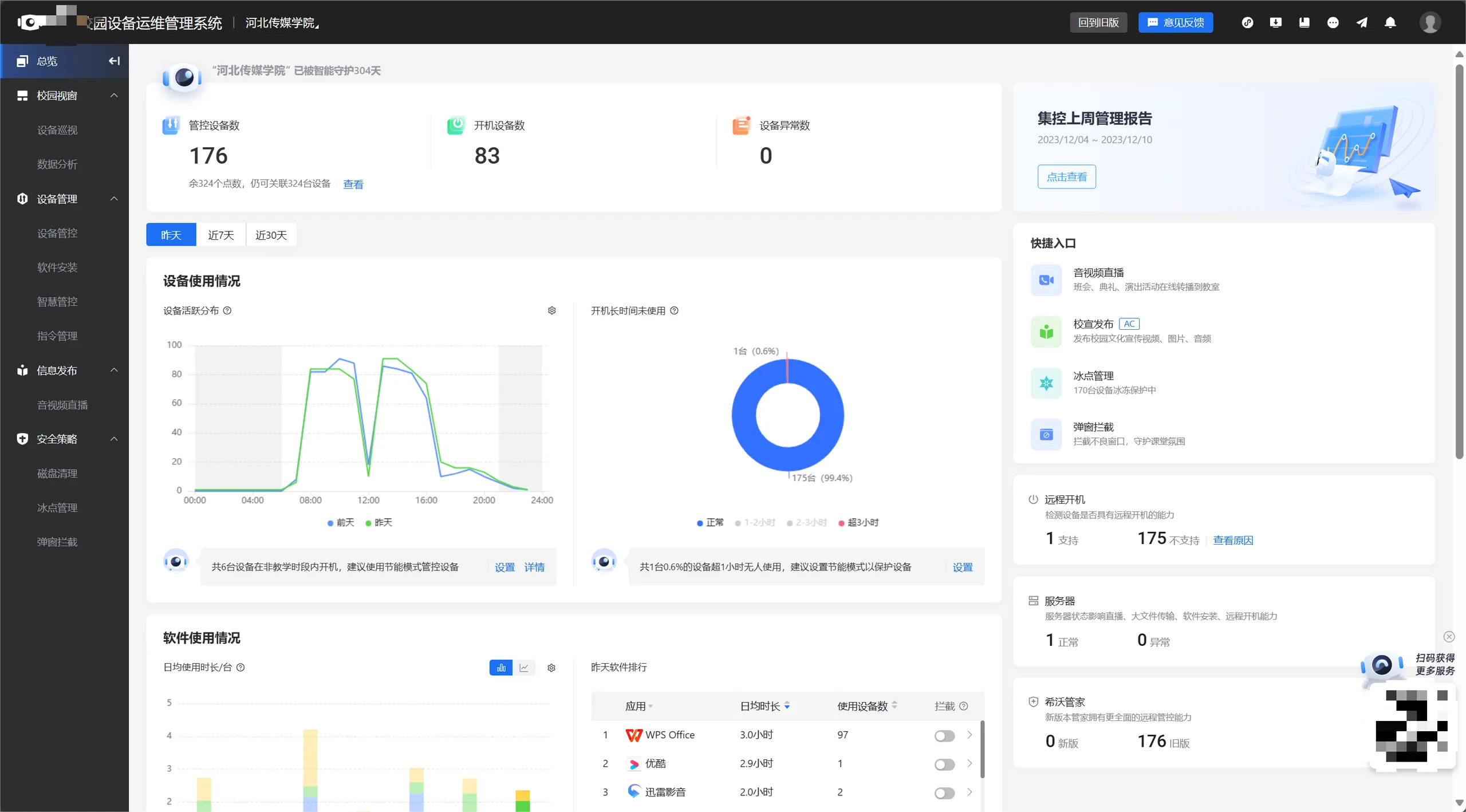Show help tip next to 拦截 column
This screenshot has height=812, width=1466.
964,706
